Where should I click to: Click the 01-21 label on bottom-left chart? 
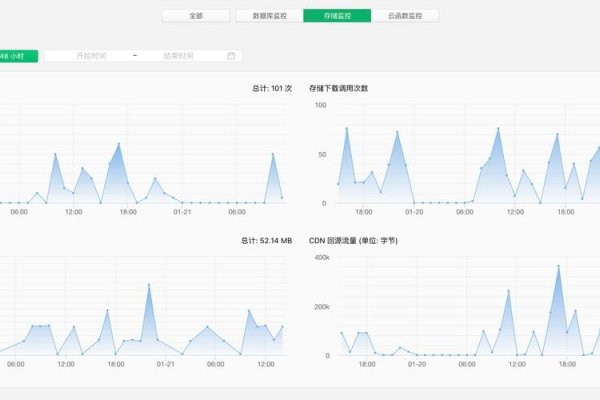165,364
